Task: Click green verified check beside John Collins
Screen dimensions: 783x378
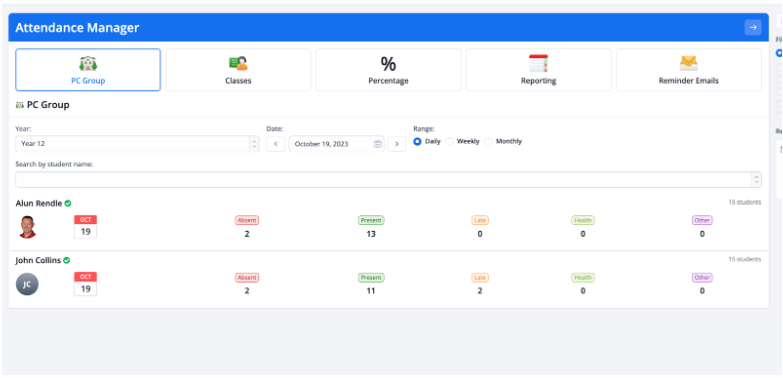Action: (x=66, y=260)
